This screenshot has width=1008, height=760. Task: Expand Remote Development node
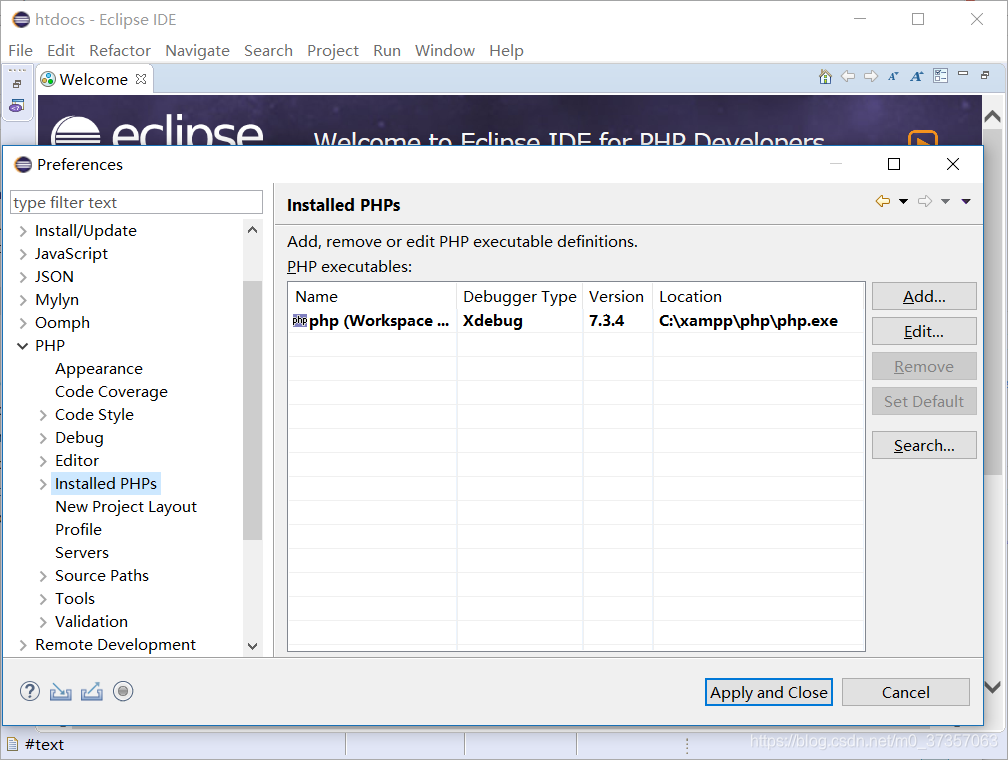click(23, 645)
